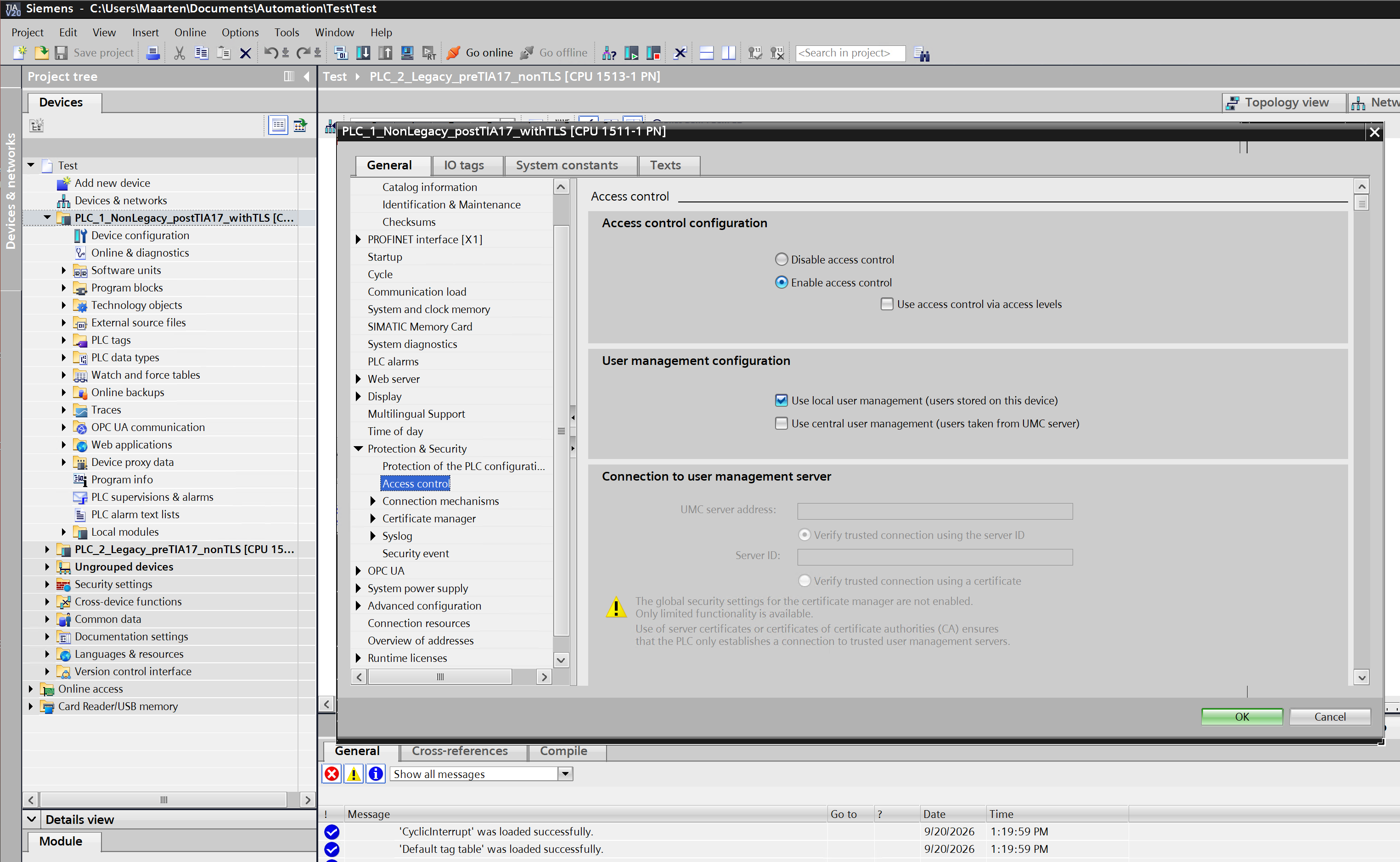
Task: Click project tree horizontal scrollbar right arrow
Action: click(308, 799)
